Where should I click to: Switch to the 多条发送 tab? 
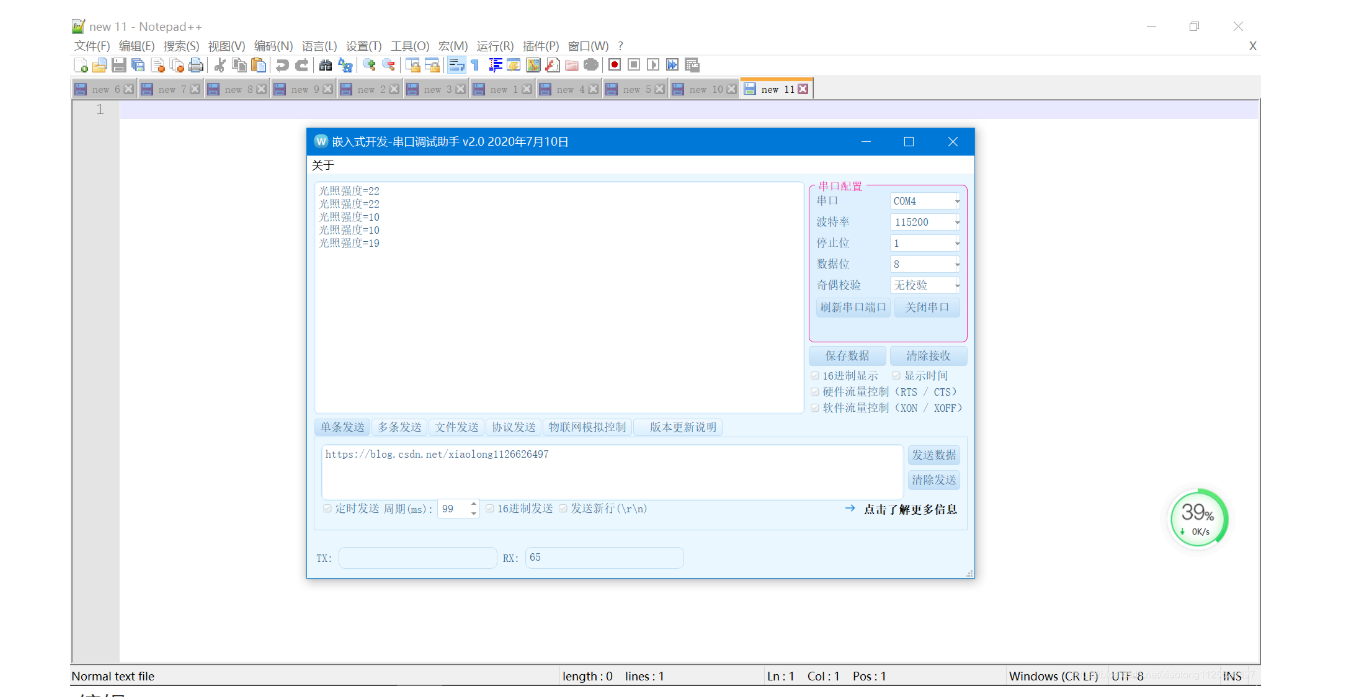(399, 427)
